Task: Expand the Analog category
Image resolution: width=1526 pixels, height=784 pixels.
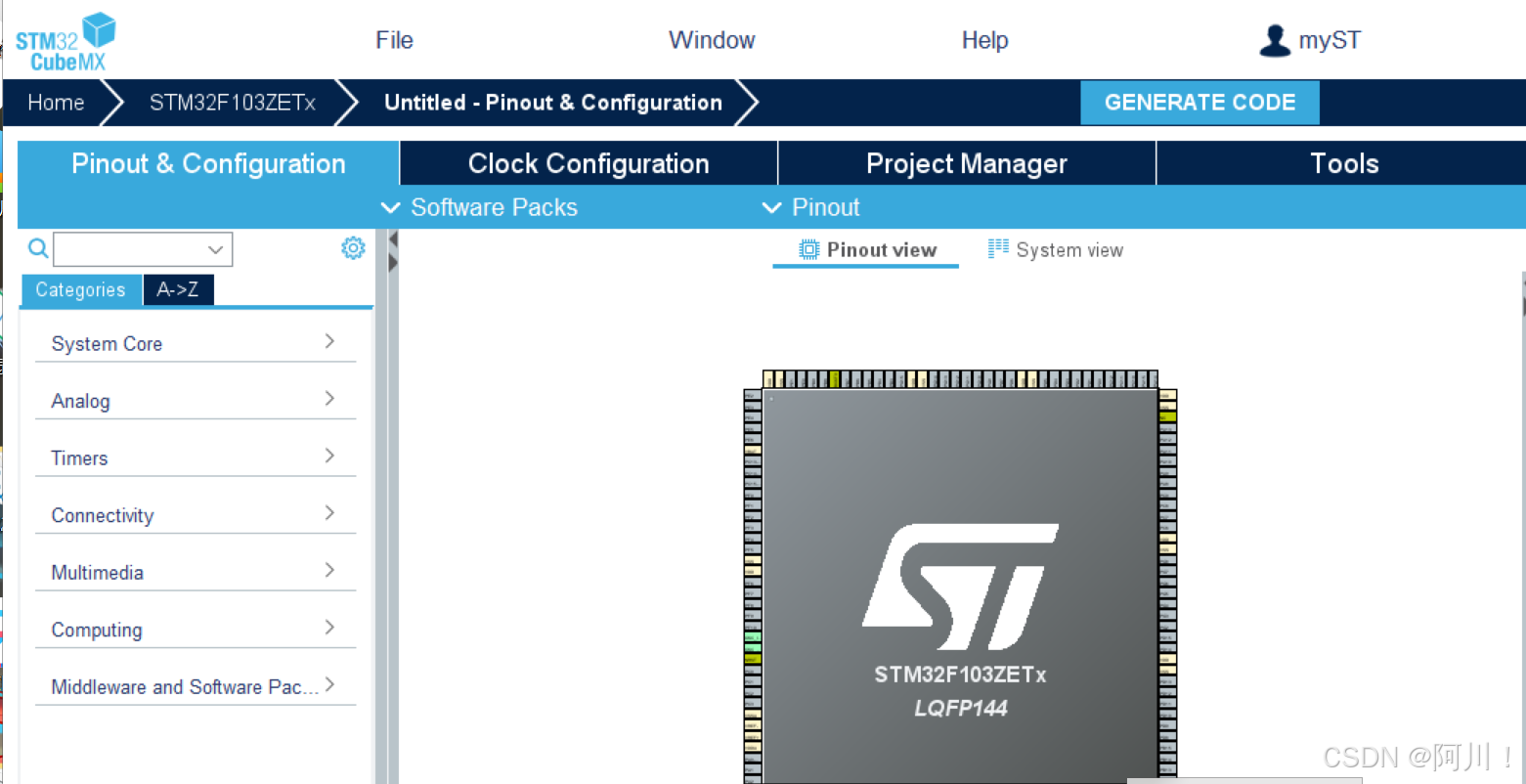Action: tap(196, 401)
